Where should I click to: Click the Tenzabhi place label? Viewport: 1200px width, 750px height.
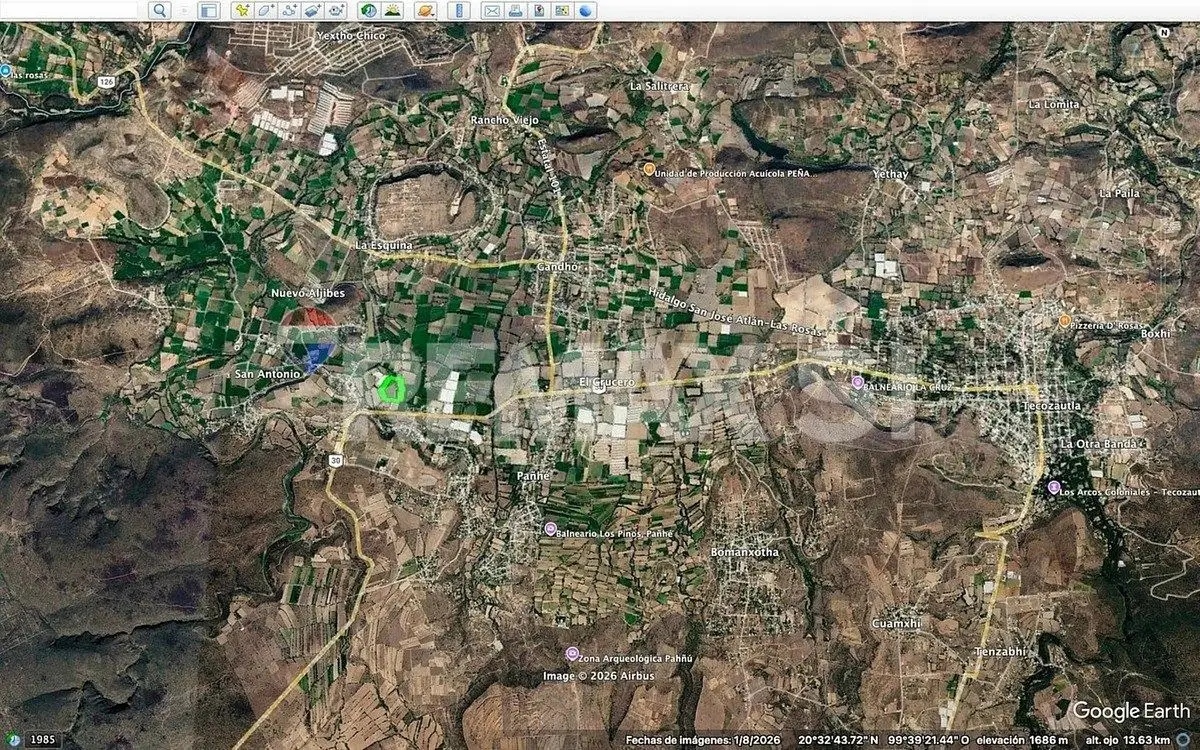(999, 652)
